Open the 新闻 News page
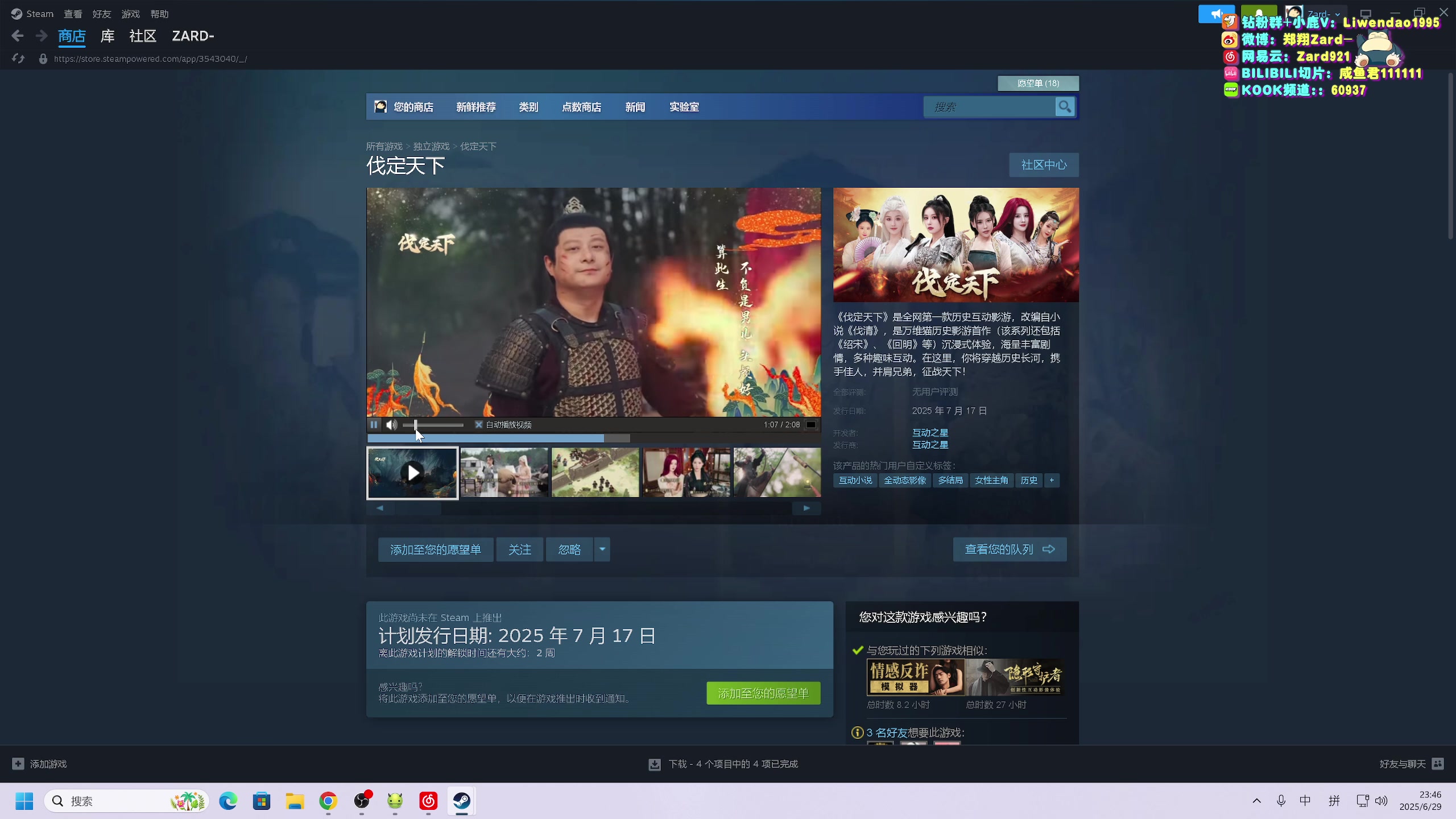 [x=635, y=107]
